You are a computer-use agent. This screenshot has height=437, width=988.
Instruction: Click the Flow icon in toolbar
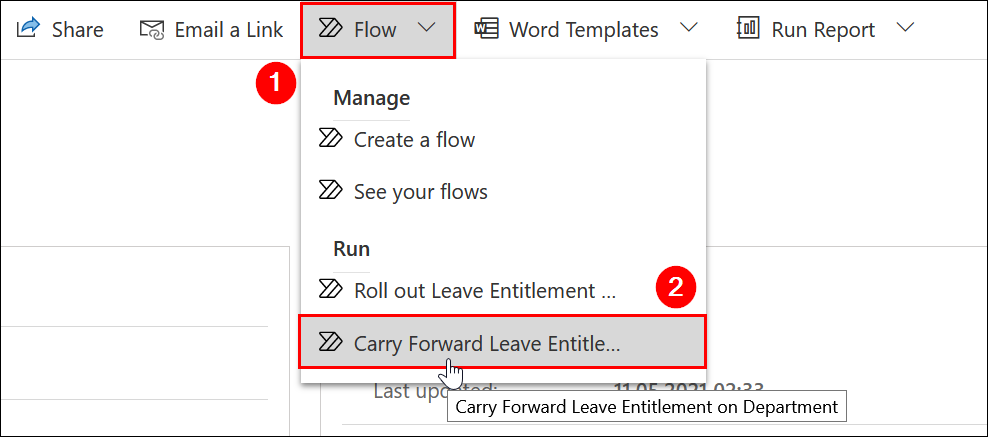click(330, 30)
